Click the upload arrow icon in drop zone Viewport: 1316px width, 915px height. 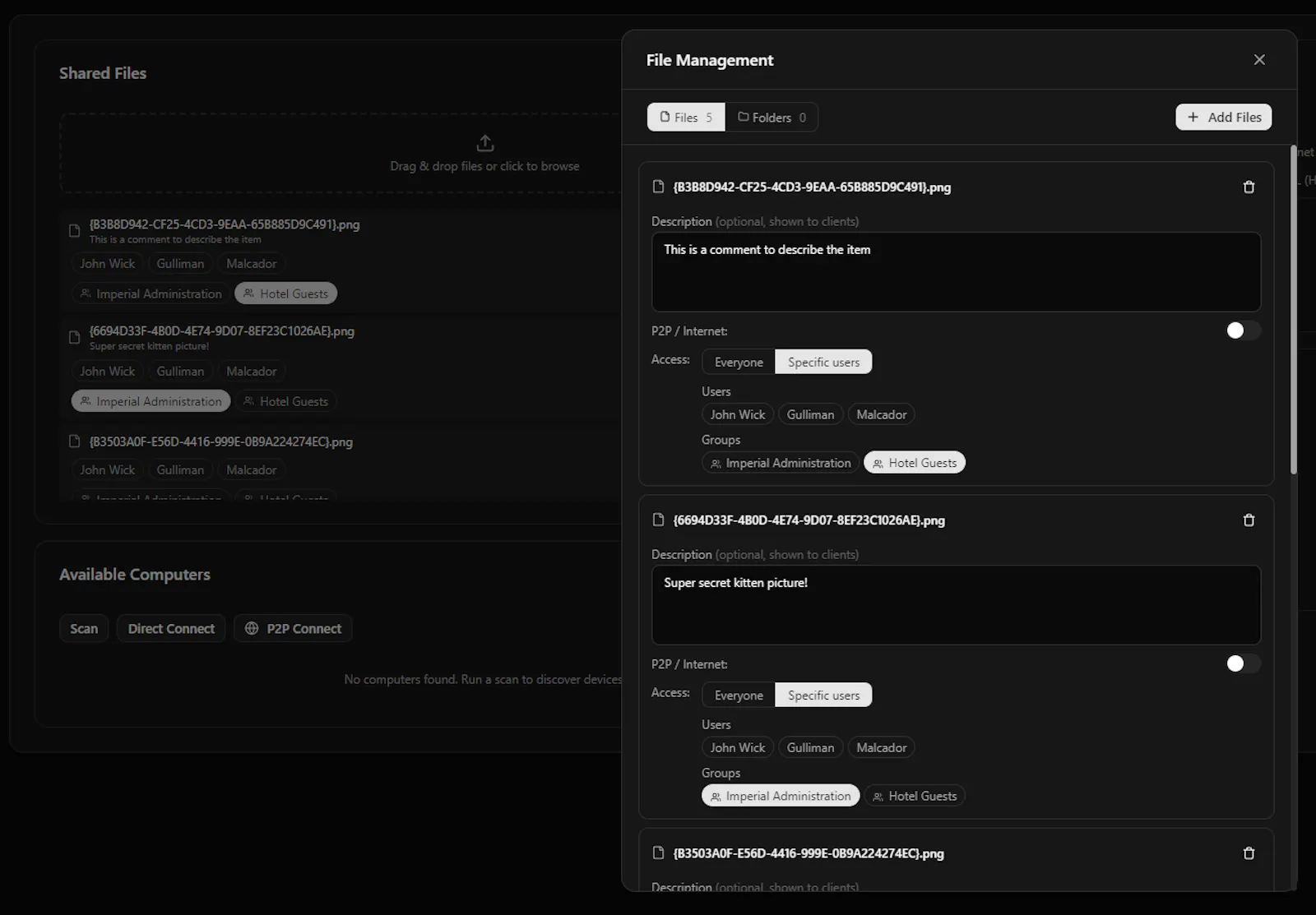[x=485, y=143]
